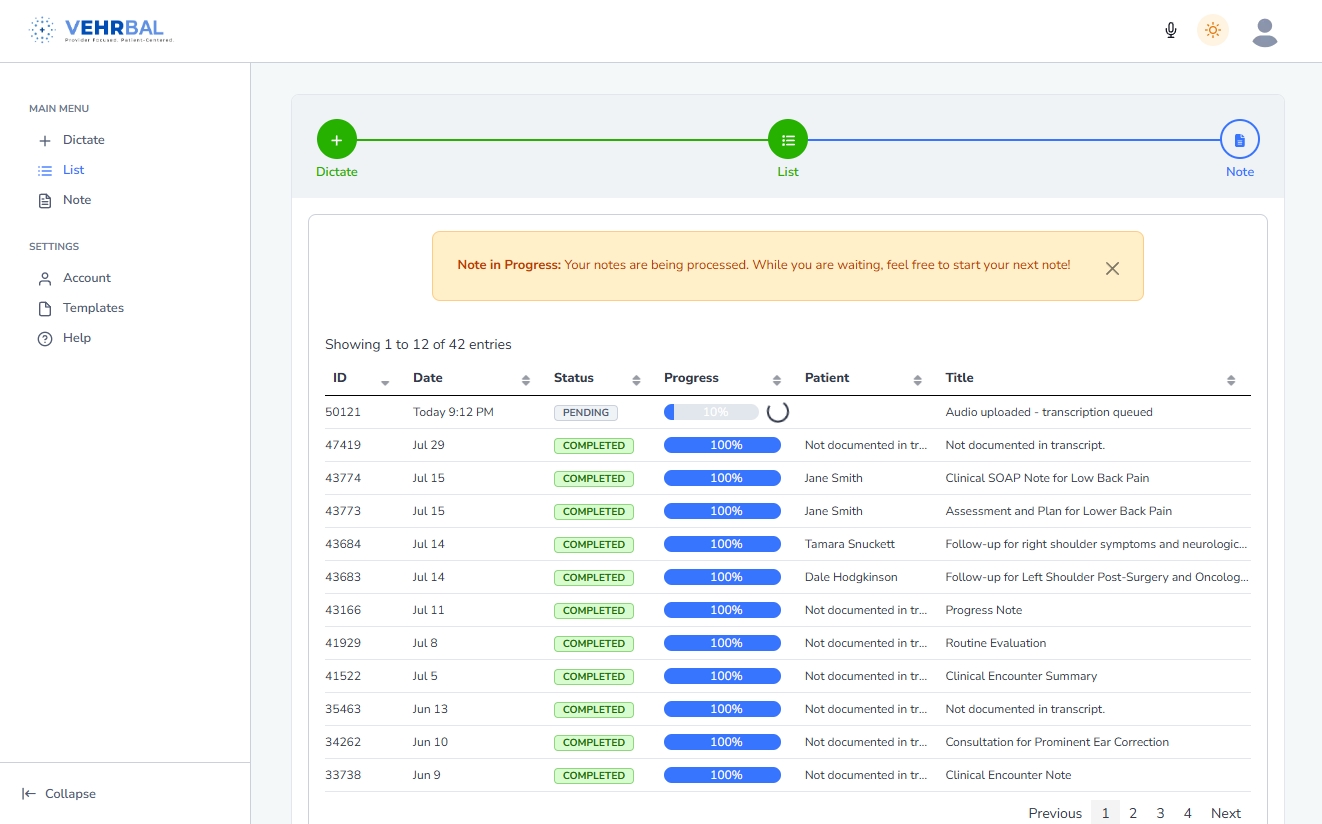Open Templates in the sidebar settings
Screen dimensions: 1322x824
pos(93,308)
